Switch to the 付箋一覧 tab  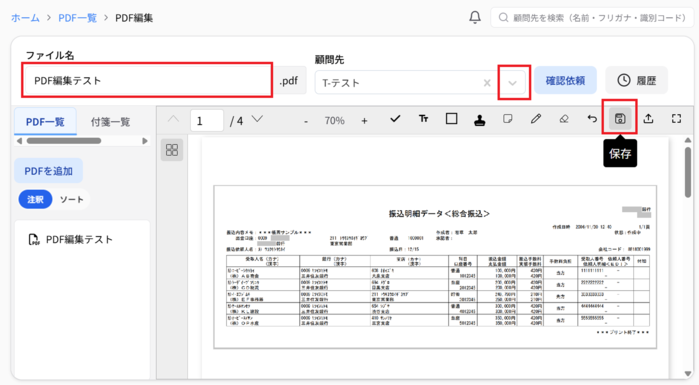[110, 122]
